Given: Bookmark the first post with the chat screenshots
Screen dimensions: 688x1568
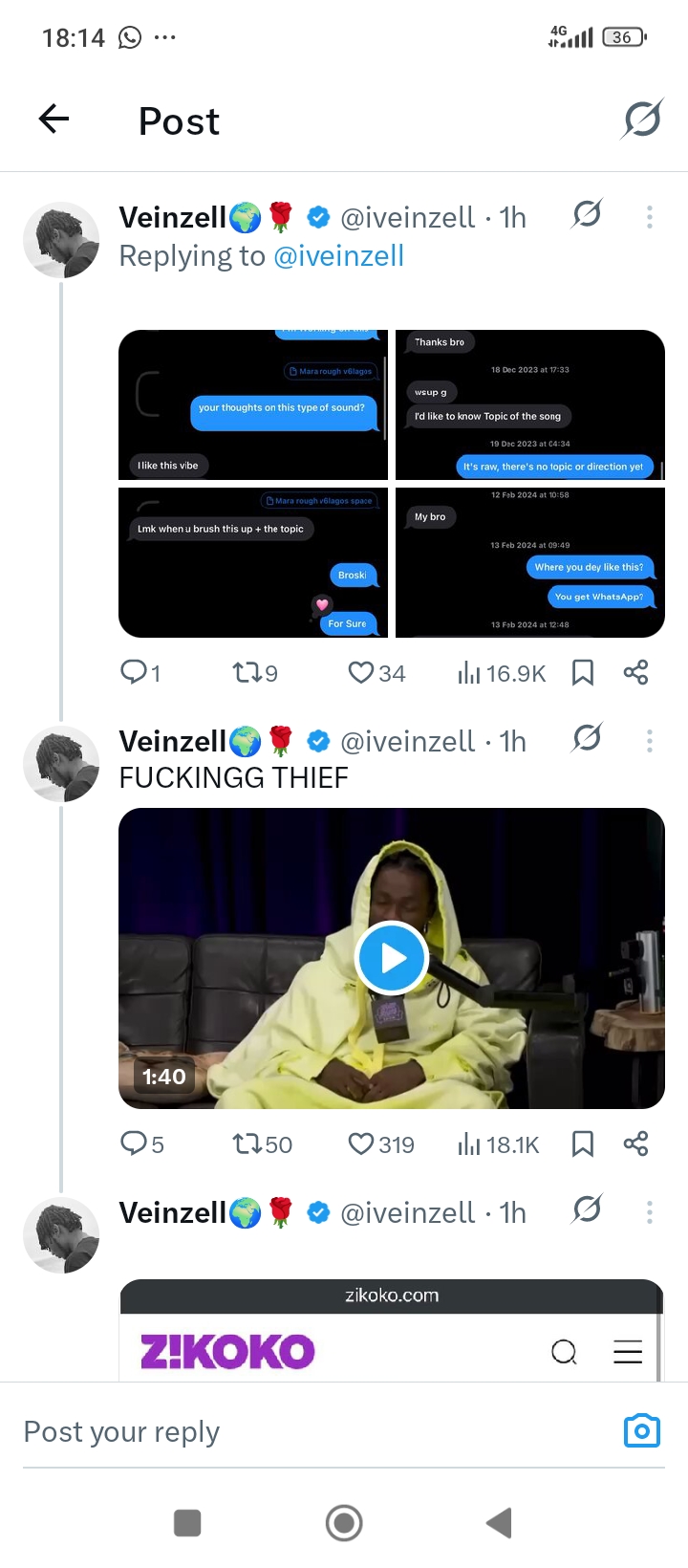Looking at the screenshot, I should pos(583,673).
